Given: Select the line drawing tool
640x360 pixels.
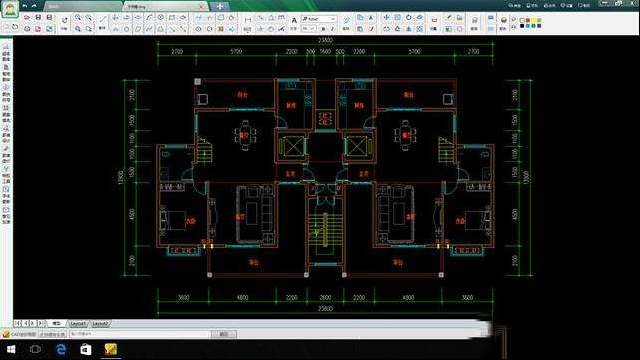Looking at the screenshot, I should [103, 18].
